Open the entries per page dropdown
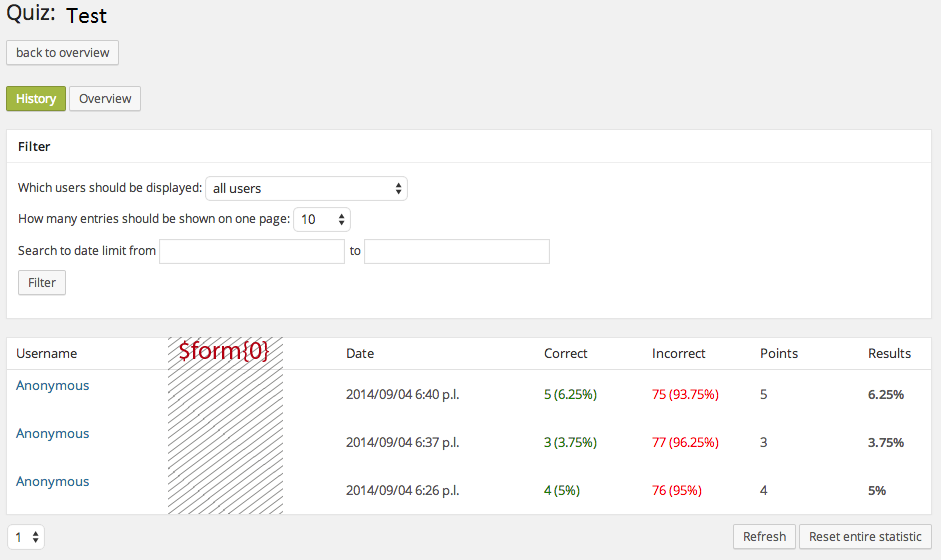The width and height of the screenshot is (941, 560). [321, 219]
